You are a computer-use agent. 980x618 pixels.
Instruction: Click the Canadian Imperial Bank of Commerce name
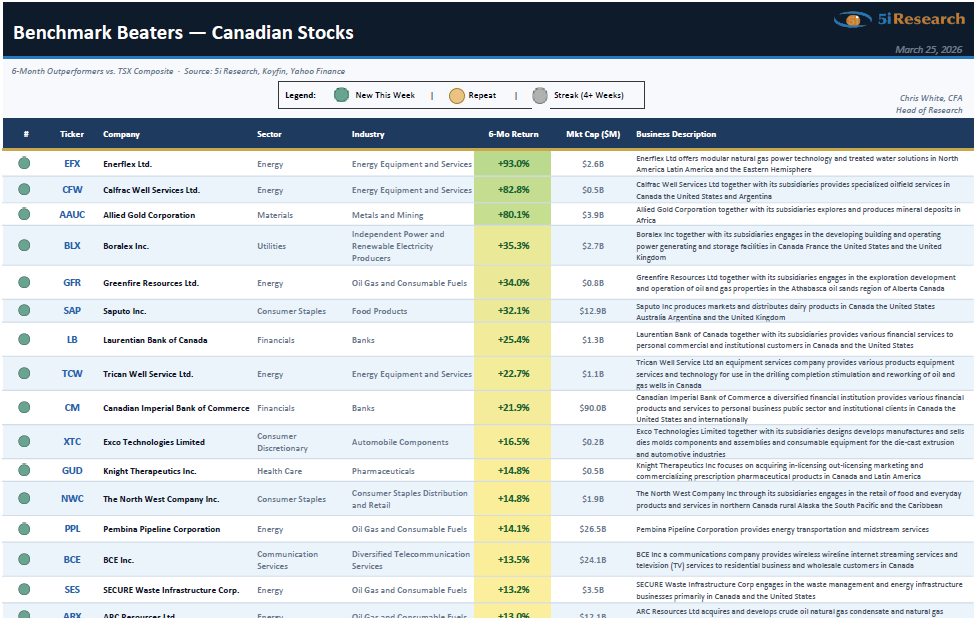(x=176, y=408)
